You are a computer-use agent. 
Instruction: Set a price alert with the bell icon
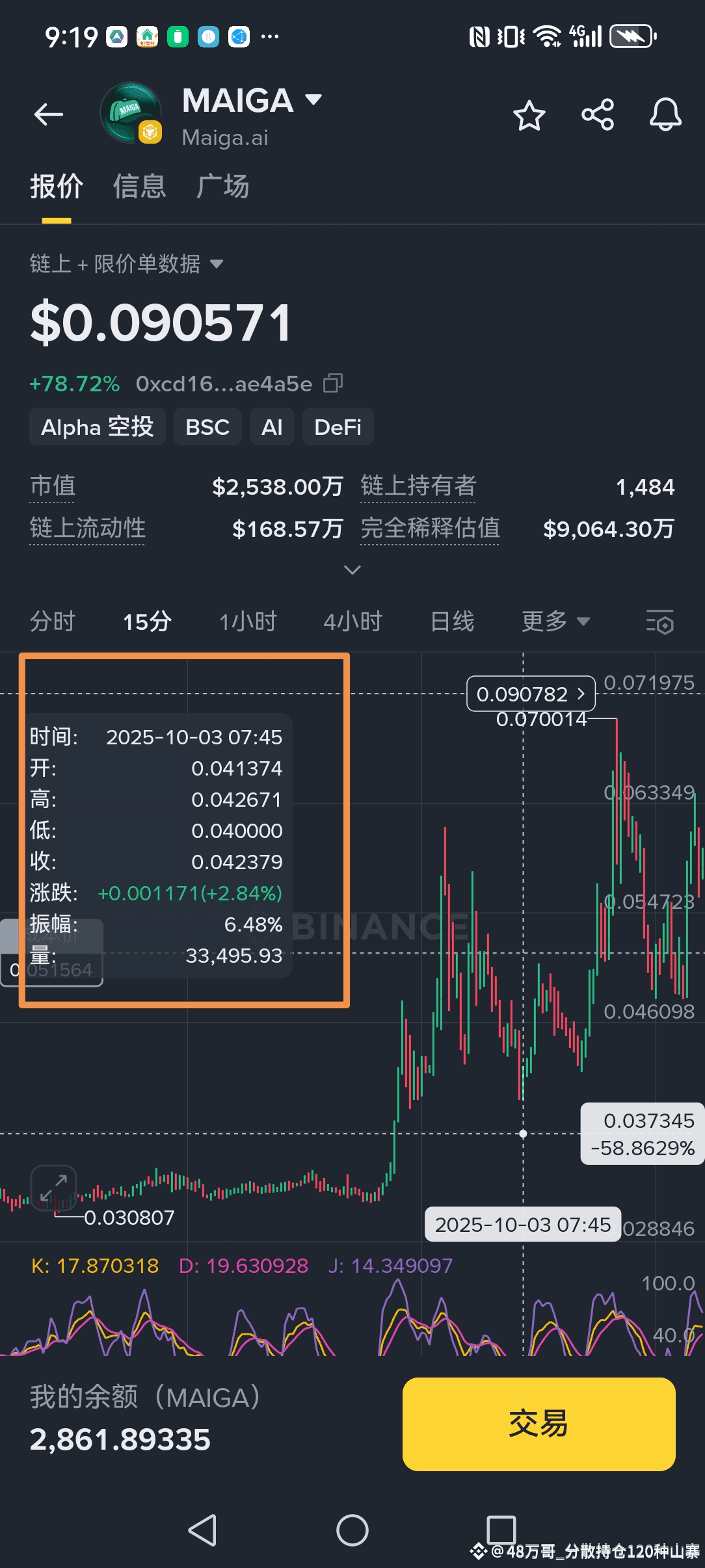[665, 115]
